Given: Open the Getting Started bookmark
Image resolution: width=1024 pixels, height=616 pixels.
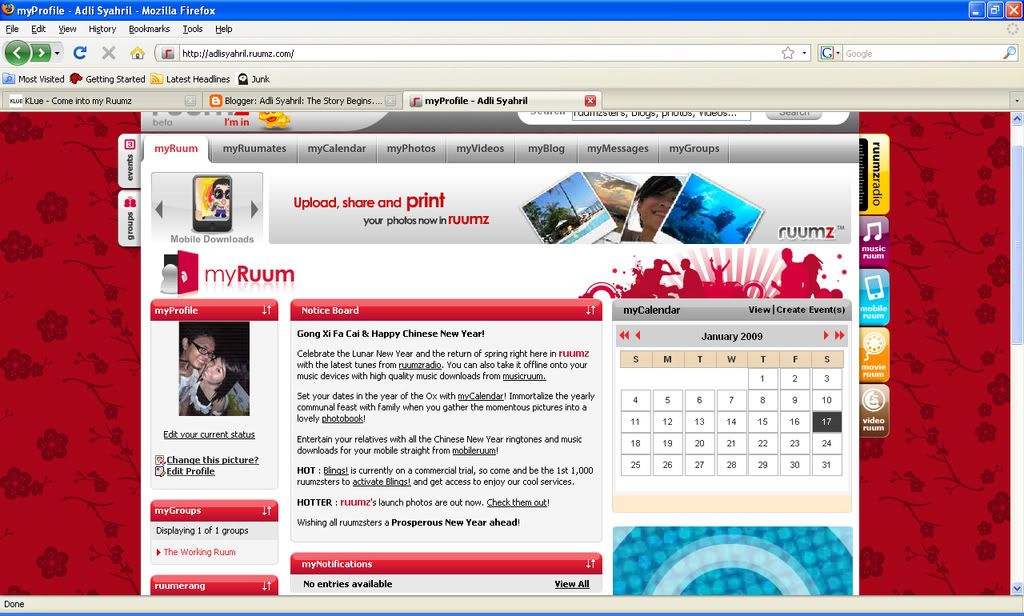Looking at the screenshot, I should pos(108,79).
